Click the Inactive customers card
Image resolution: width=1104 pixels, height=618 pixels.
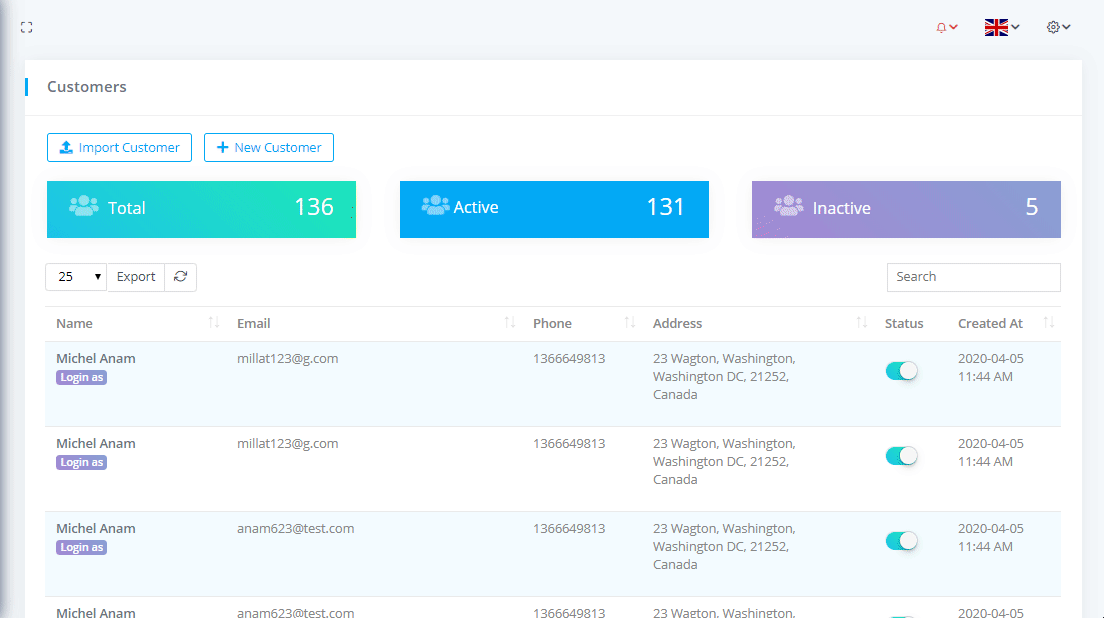point(906,209)
